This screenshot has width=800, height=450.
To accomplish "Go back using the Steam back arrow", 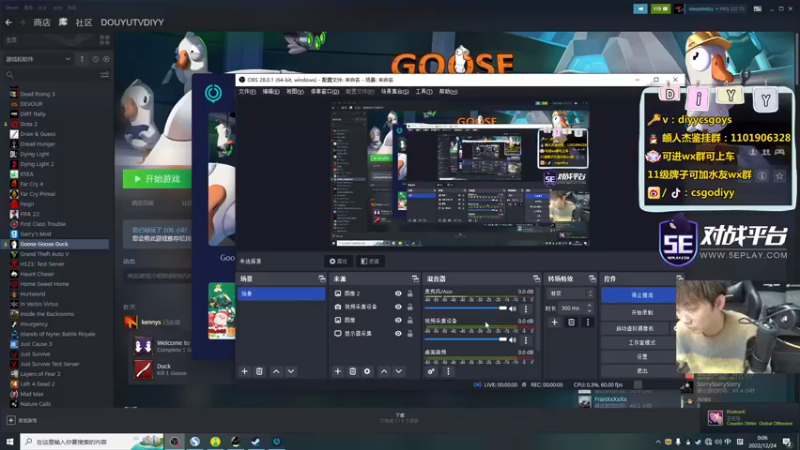I will coord(9,22).
